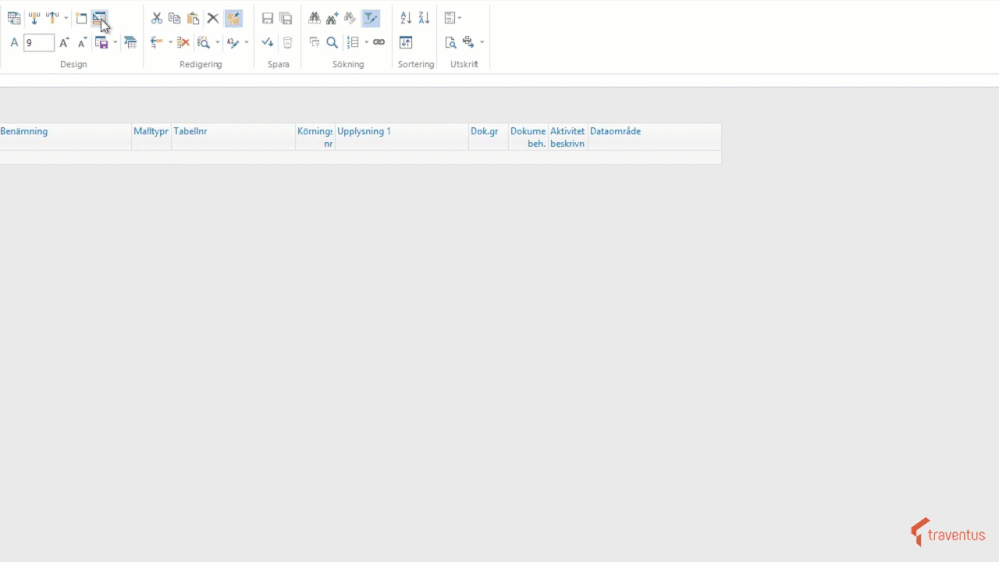Click the Malltyp column header
This screenshot has width=999, height=562.
pos(151,137)
